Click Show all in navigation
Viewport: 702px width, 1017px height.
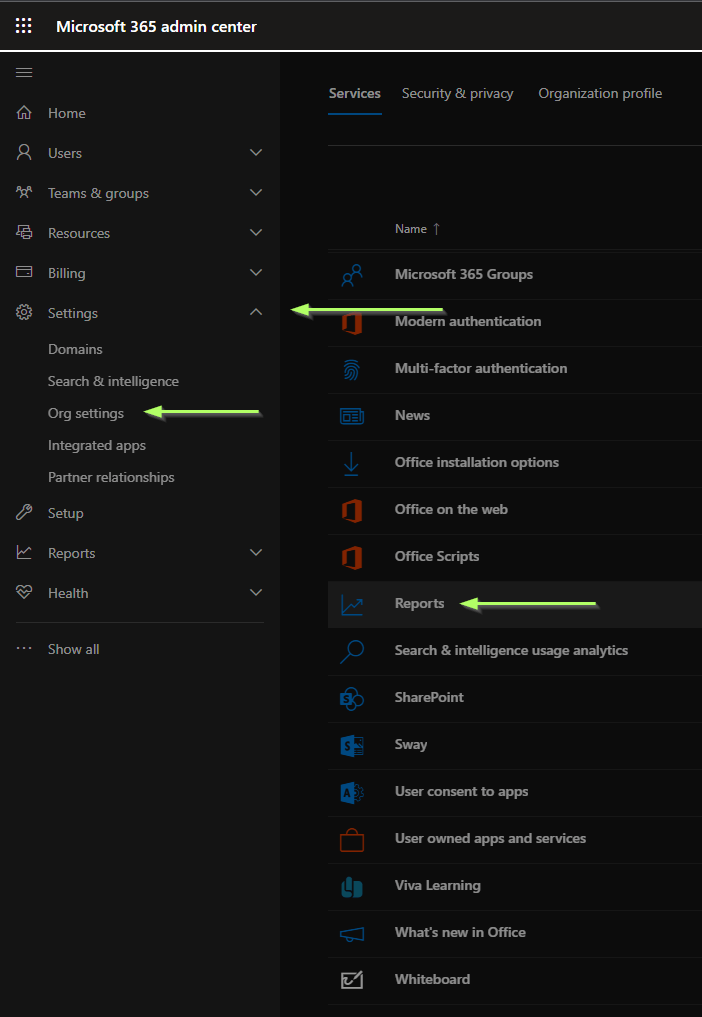[x=73, y=649]
